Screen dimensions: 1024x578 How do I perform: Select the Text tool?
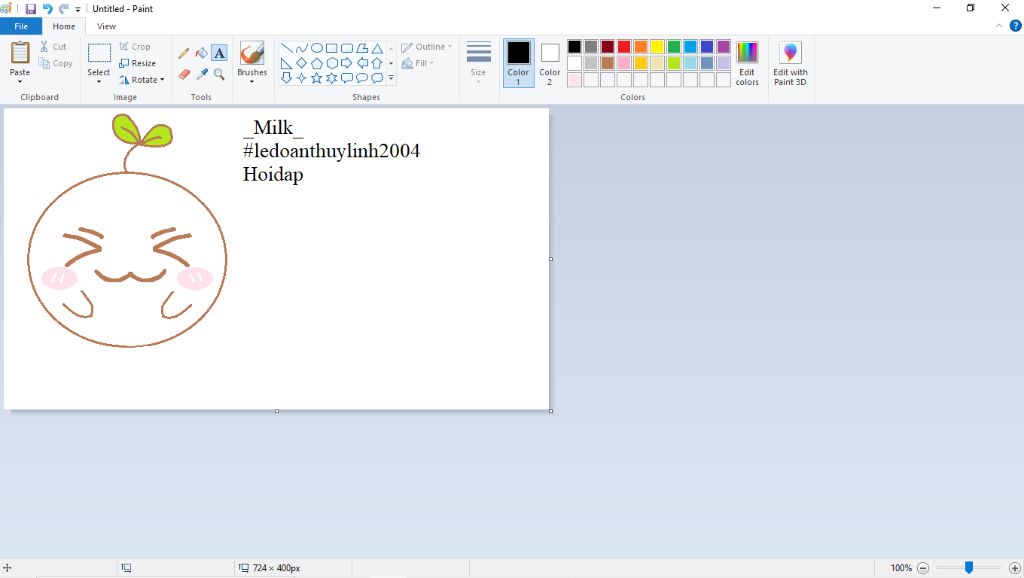[x=219, y=53]
